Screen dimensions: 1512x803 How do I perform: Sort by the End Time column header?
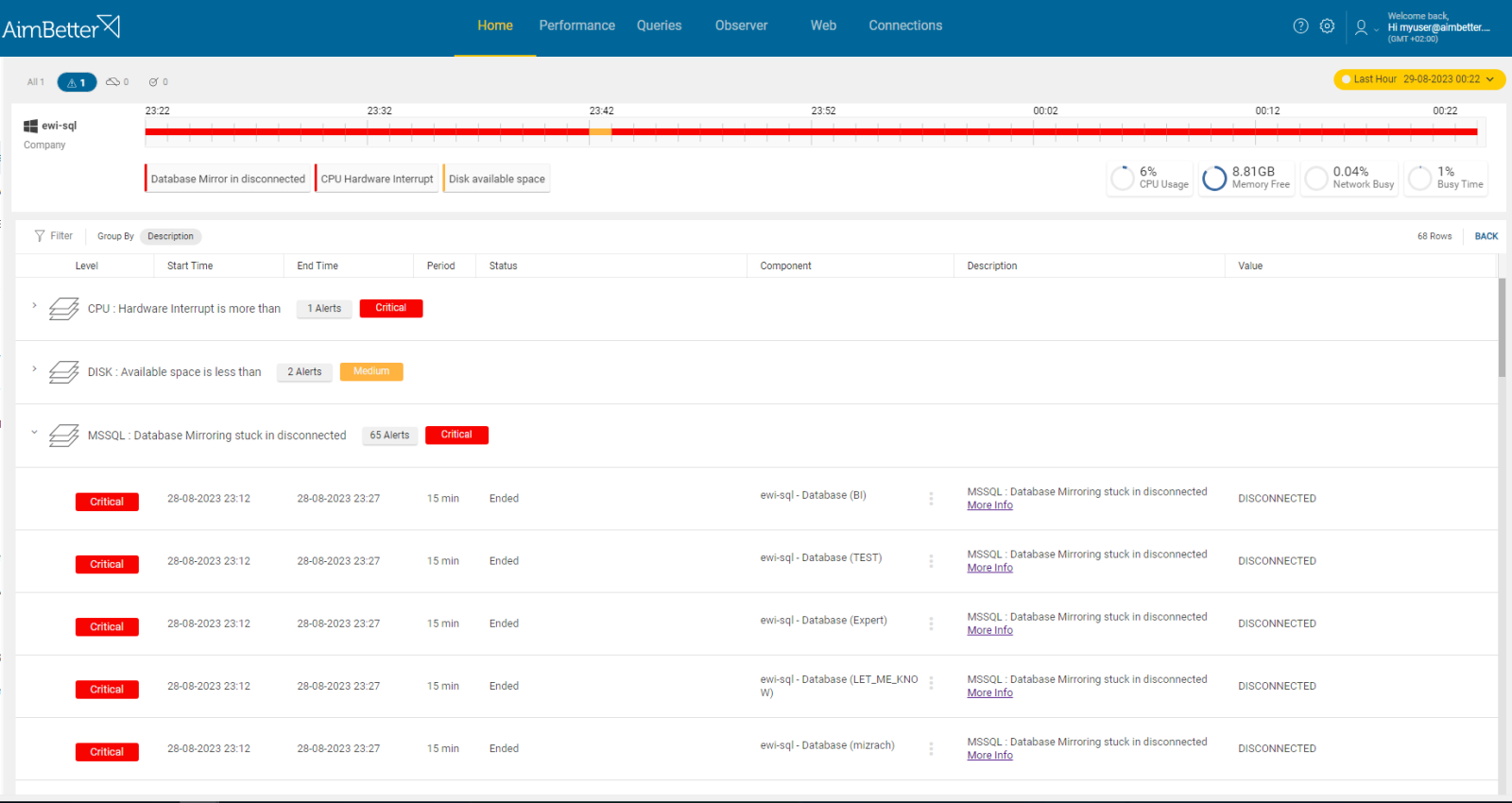click(x=318, y=266)
